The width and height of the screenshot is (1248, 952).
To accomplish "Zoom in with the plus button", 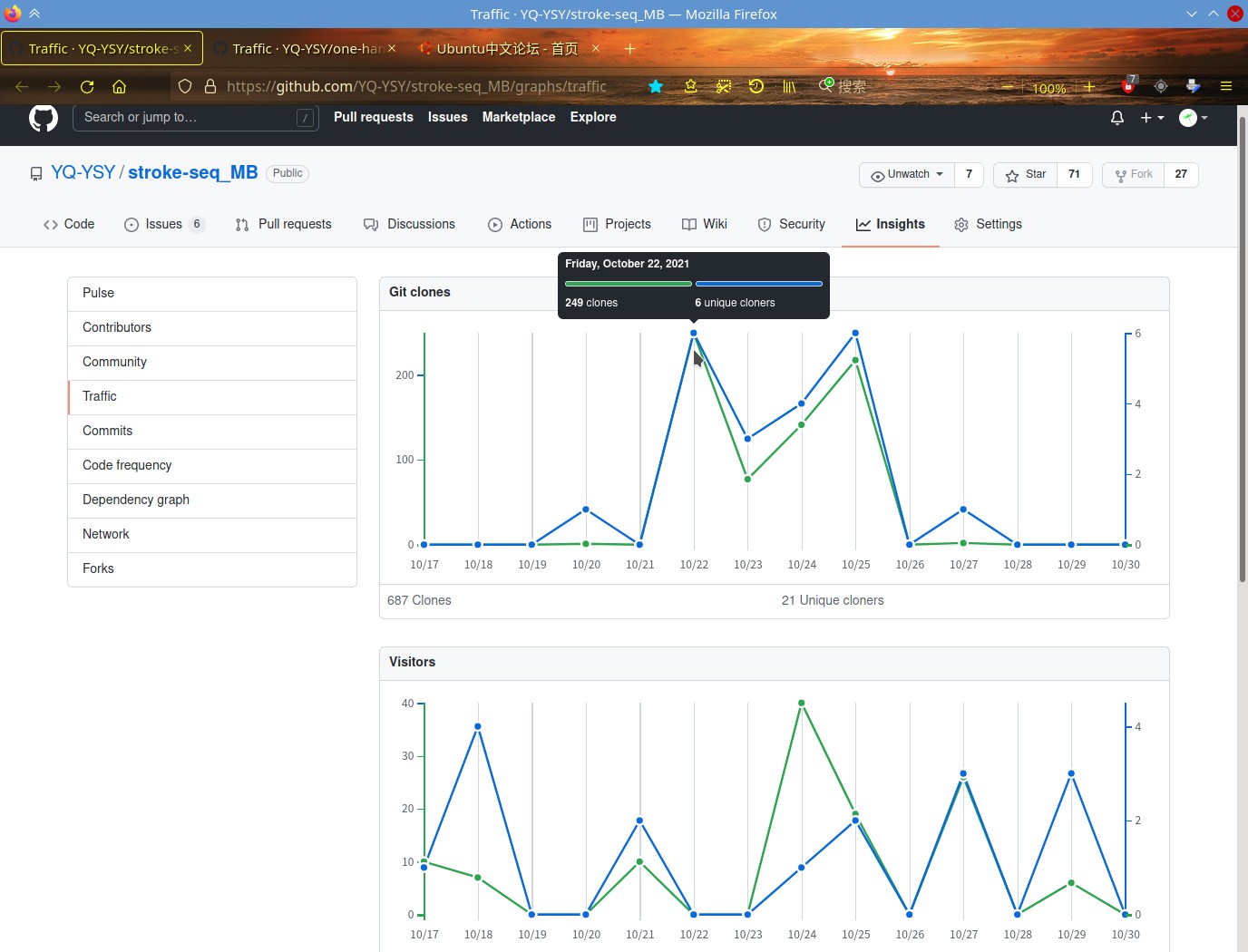I will pyautogui.click(x=1089, y=87).
